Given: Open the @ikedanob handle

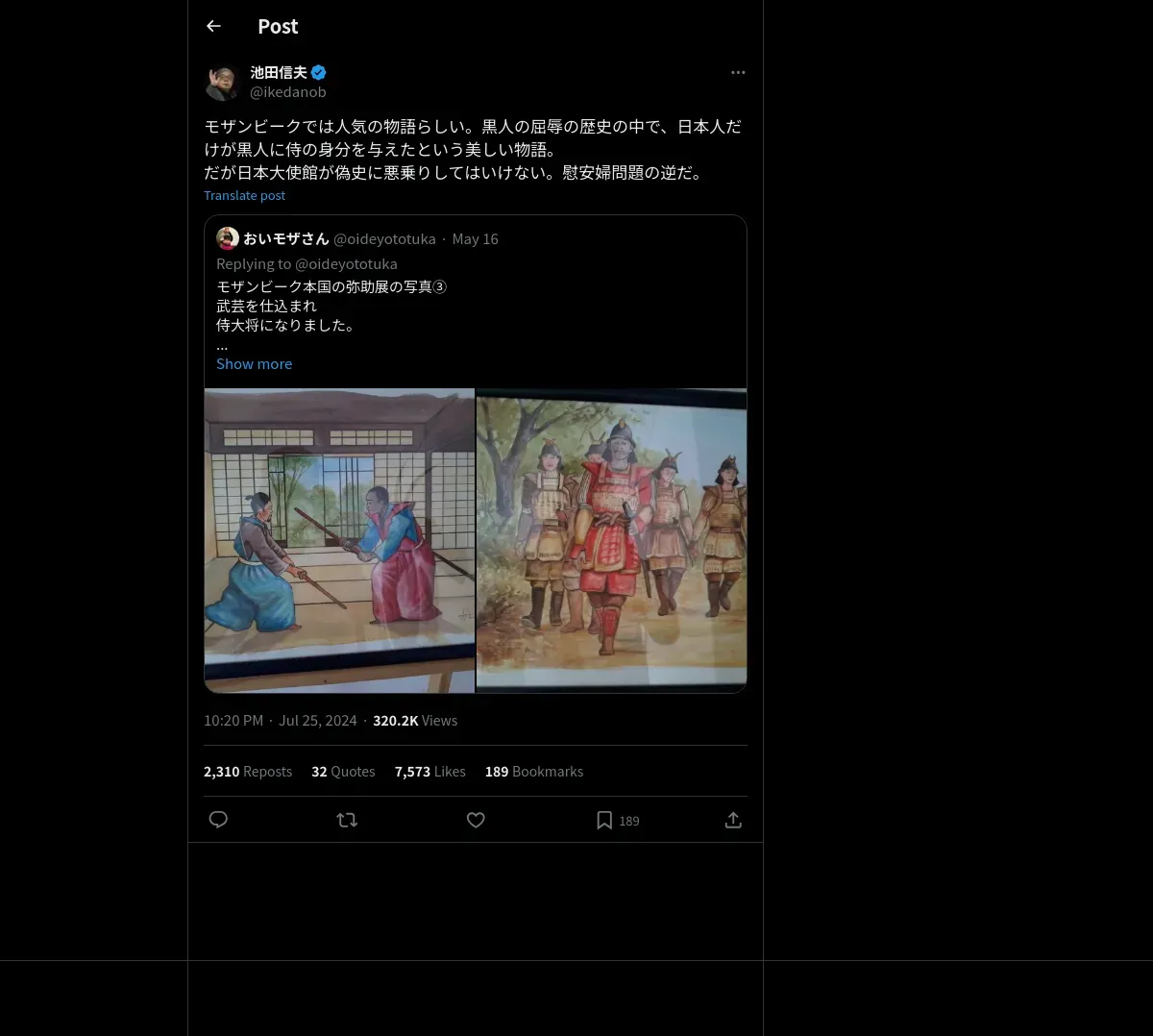Looking at the screenshot, I should (x=288, y=92).
